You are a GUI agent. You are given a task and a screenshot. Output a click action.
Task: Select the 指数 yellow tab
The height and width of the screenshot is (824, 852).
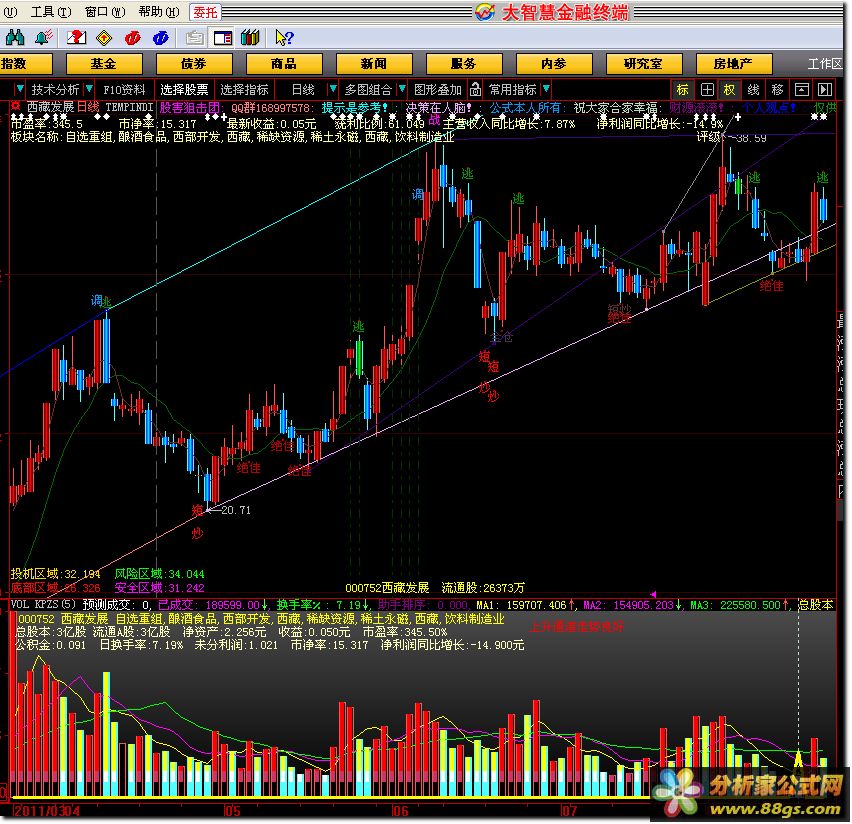point(24,64)
